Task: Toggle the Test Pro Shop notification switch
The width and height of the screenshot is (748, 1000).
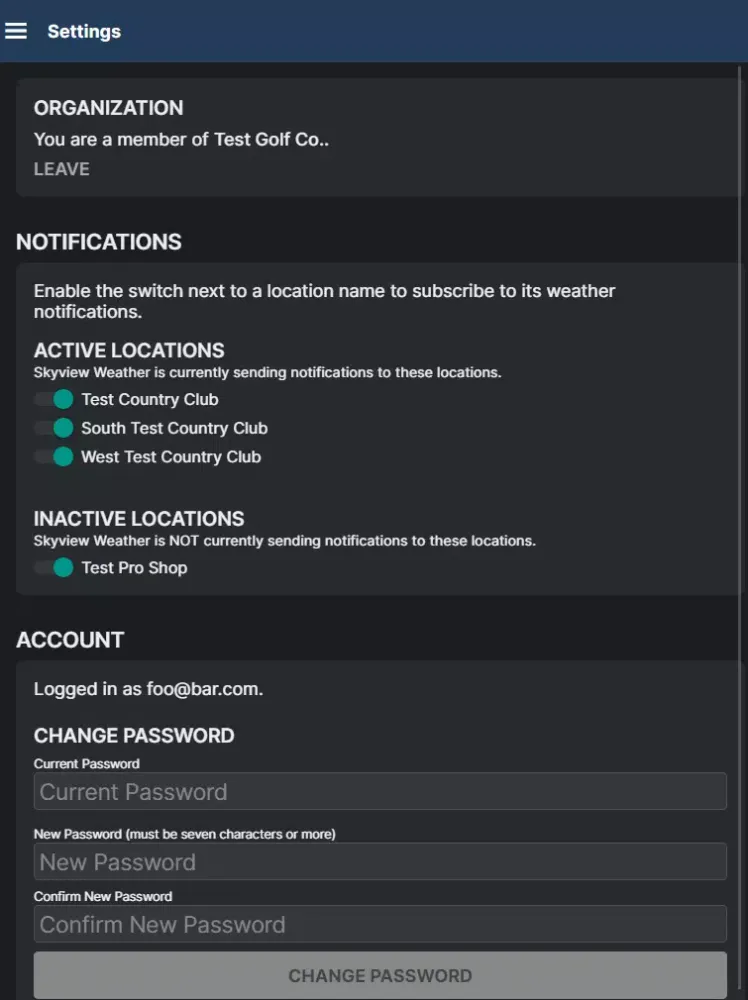Action: (x=53, y=568)
